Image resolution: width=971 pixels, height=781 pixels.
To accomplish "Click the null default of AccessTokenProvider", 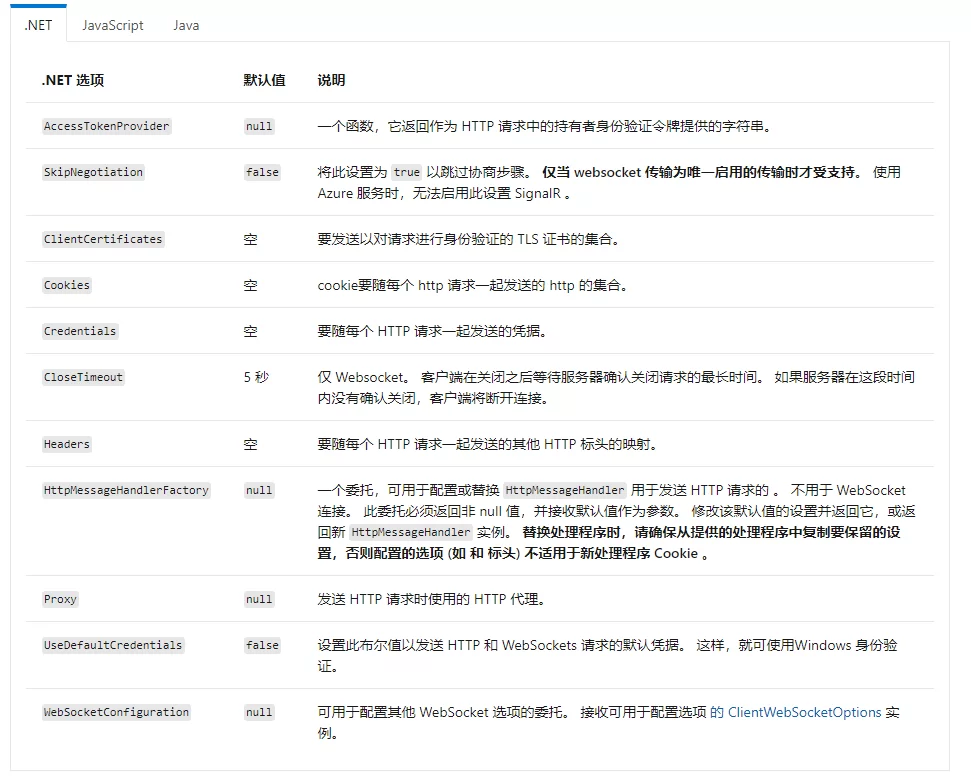I will pos(259,126).
